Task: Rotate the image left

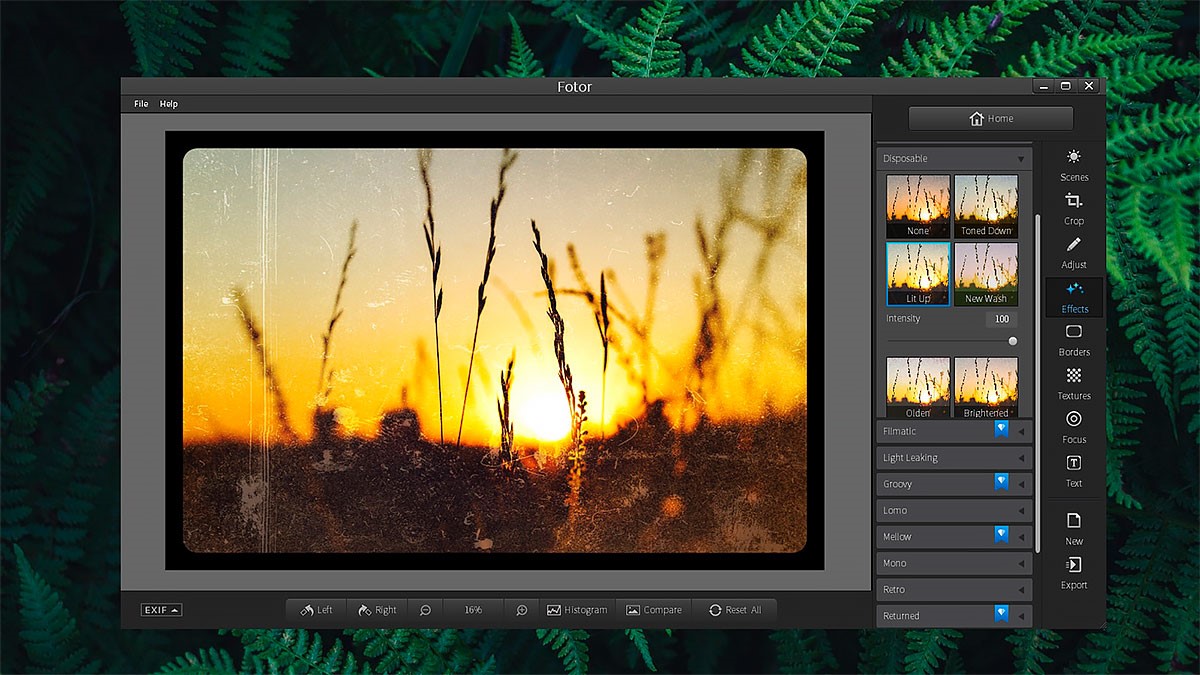Action: [x=316, y=610]
